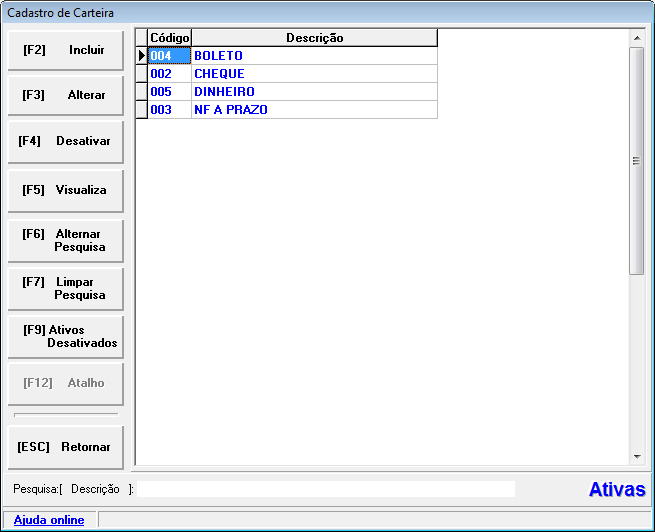Open the [F5] Visualiza button
Viewport: 655px width, 532px height.
(x=65, y=190)
